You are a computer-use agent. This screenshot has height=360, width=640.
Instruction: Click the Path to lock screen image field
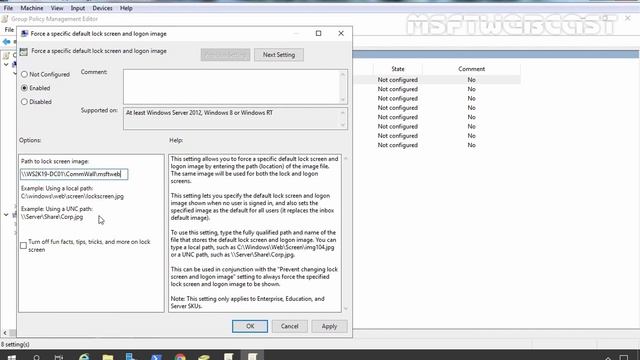point(74,174)
